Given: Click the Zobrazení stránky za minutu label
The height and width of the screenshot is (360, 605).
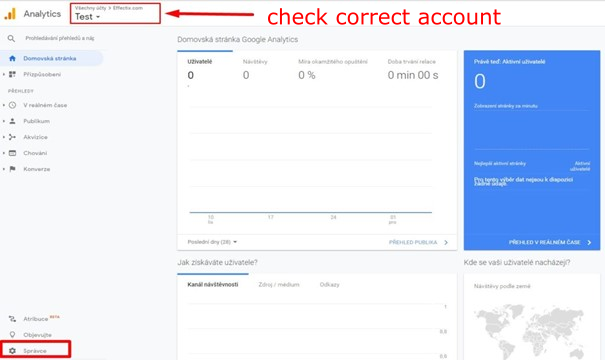Looking at the screenshot, I should pos(505,106).
